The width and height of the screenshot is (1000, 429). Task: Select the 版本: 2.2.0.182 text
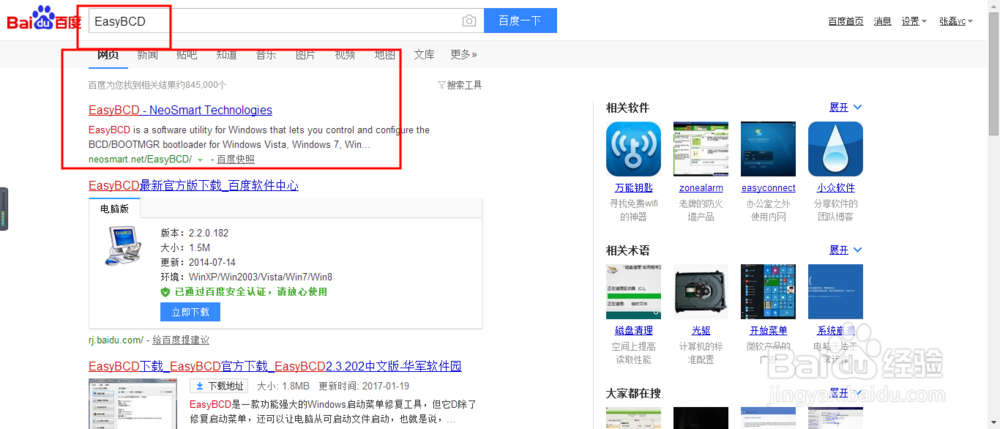tap(195, 233)
